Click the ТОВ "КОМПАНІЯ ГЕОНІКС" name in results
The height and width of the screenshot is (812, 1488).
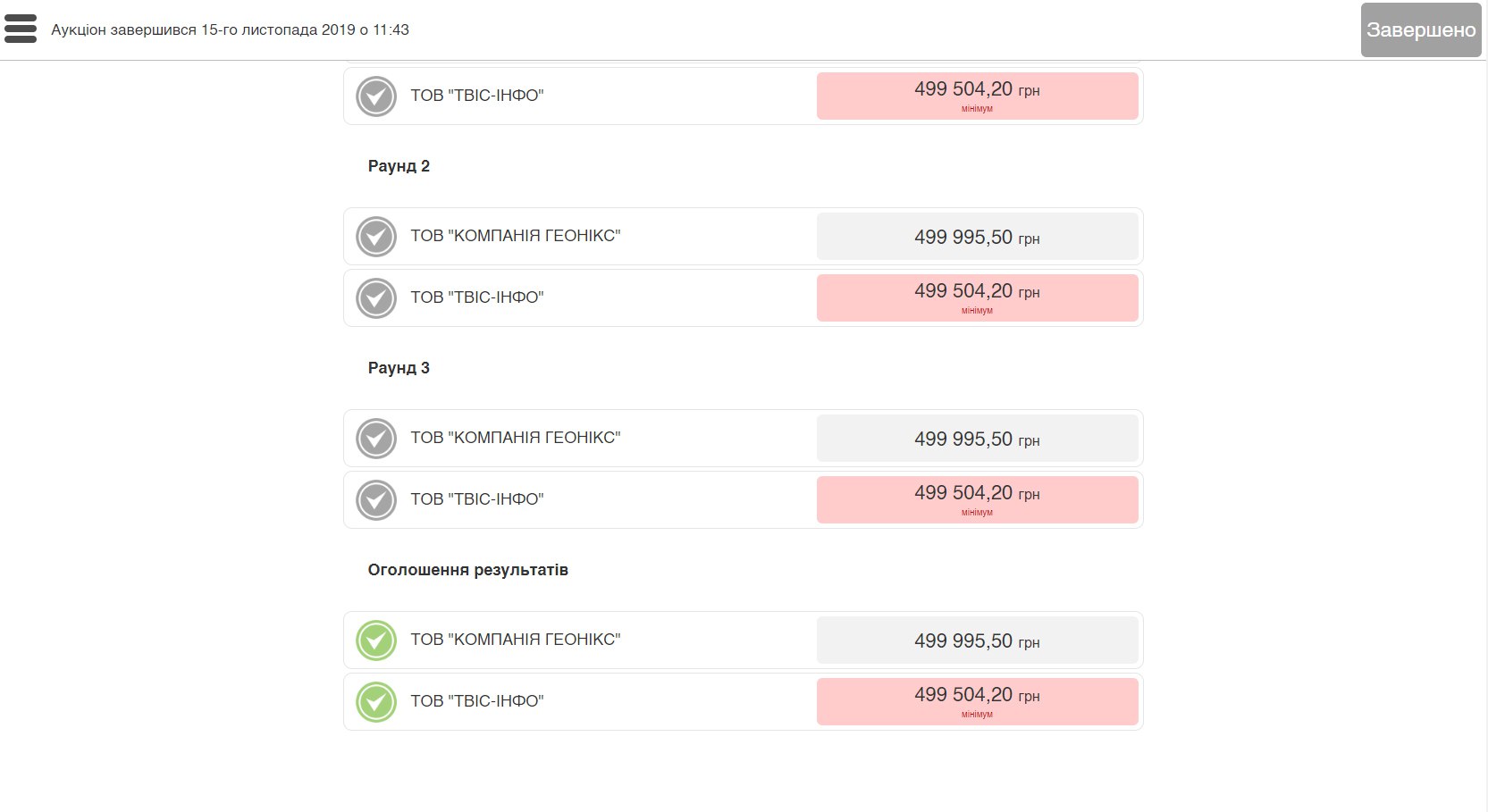(516, 640)
